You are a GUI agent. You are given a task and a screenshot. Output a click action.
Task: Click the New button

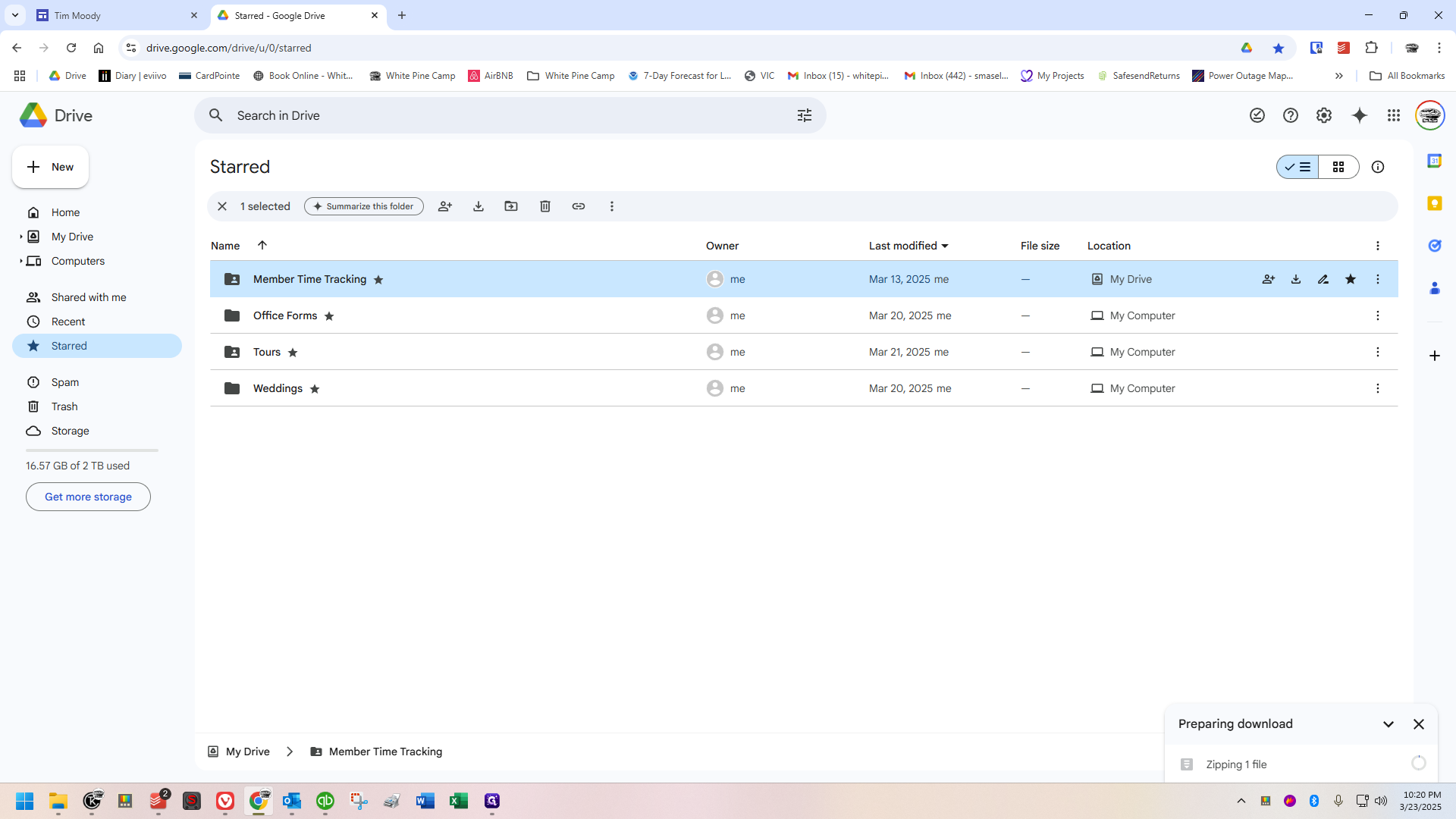pos(51,167)
